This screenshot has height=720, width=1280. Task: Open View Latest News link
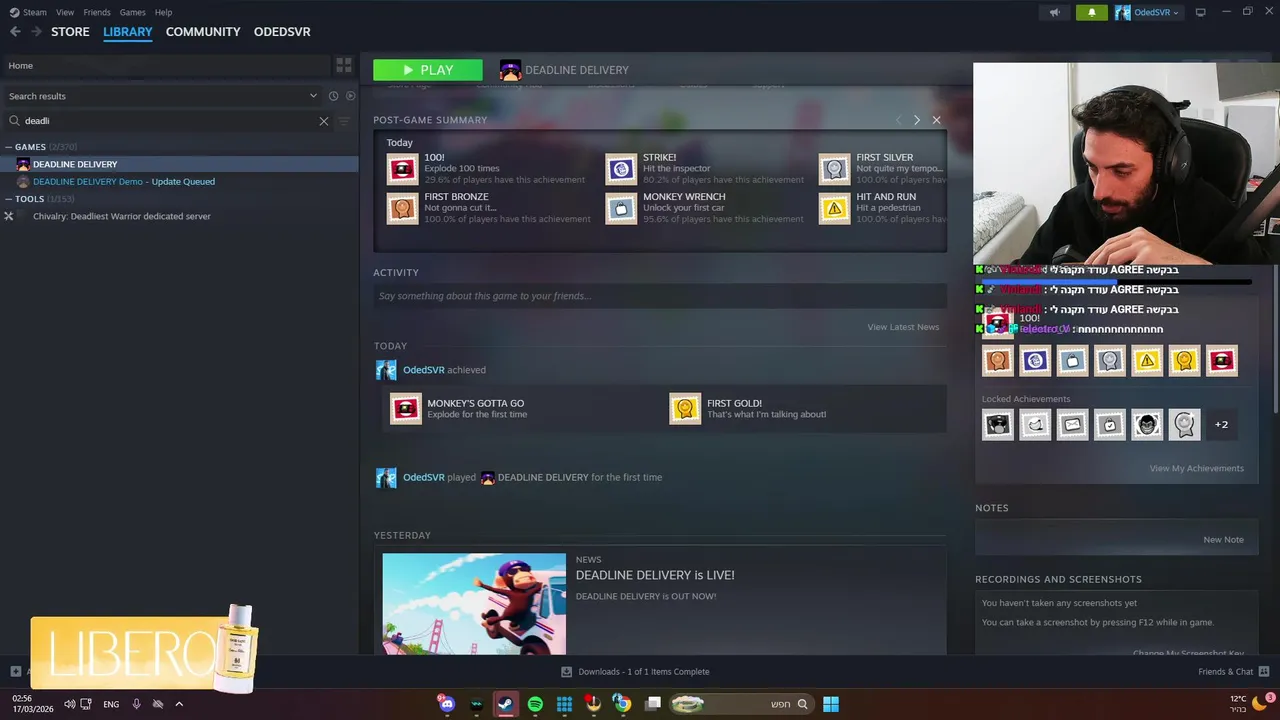coord(903,327)
